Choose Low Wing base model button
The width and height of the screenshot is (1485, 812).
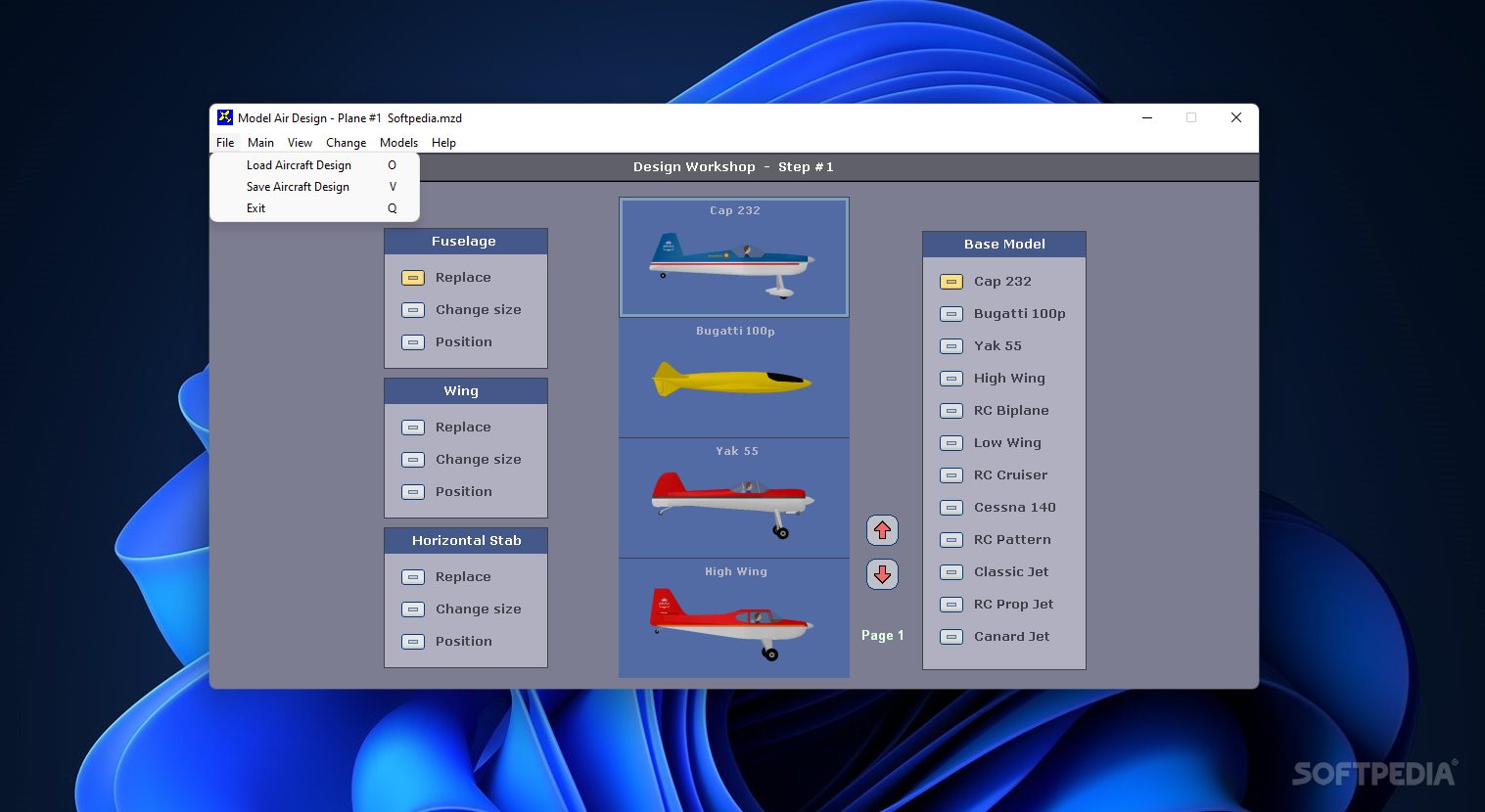coord(951,443)
